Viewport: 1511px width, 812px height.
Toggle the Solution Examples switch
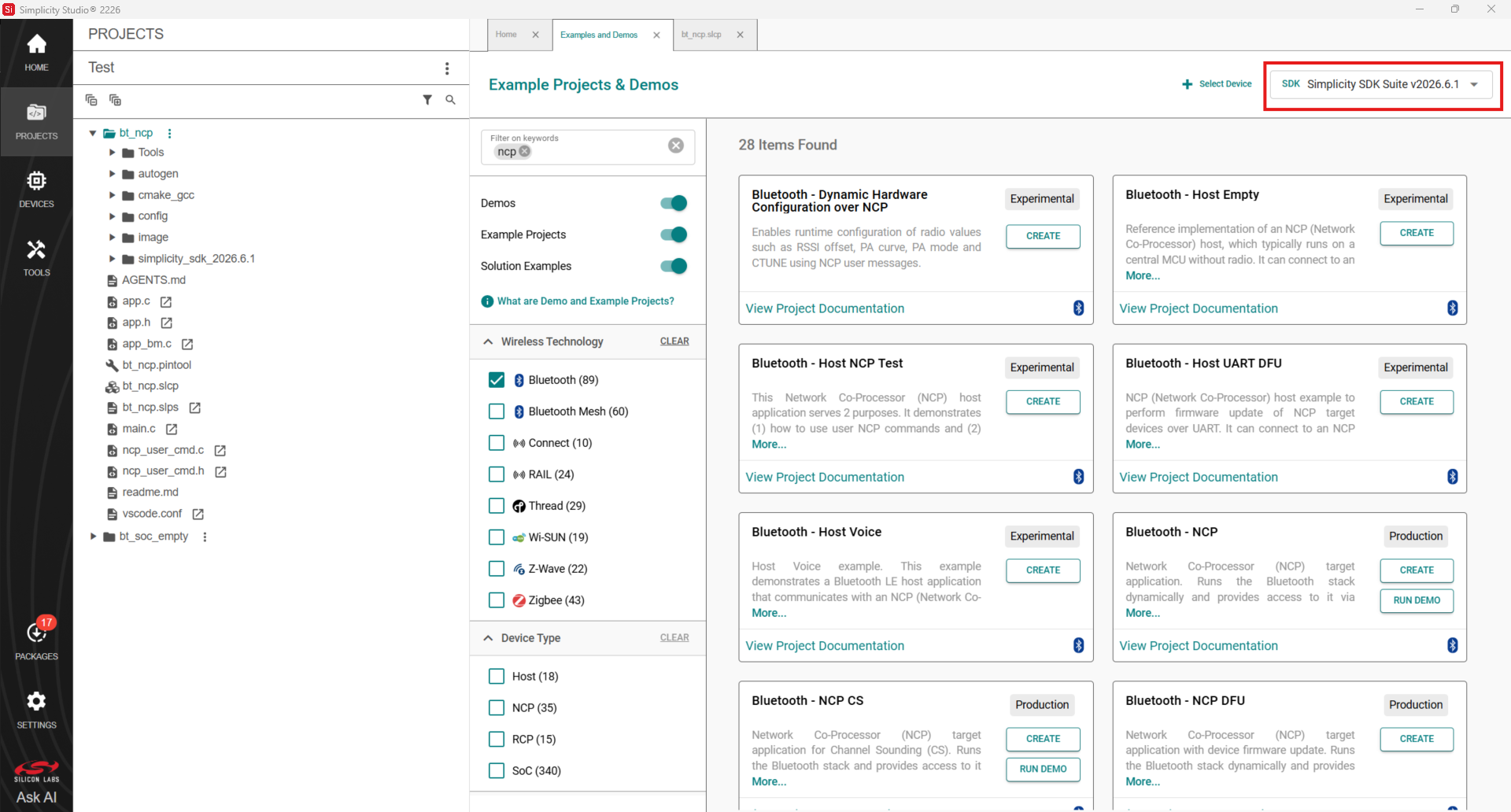pyautogui.click(x=674, y=266)
